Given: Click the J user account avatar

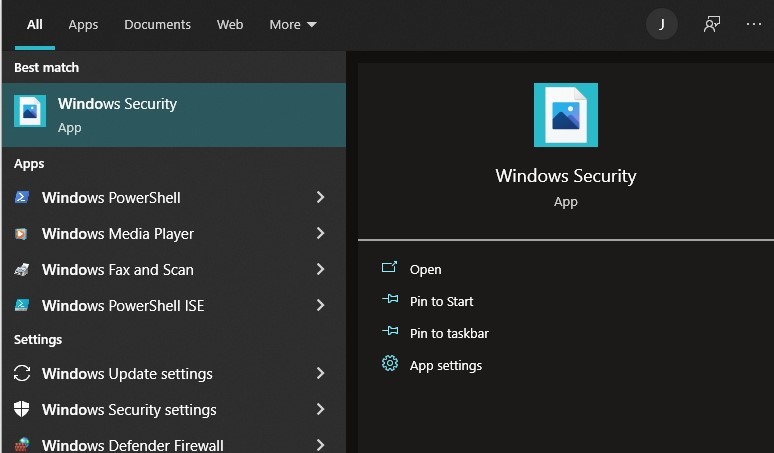Looking at the screenshot, I should pyautogui.click(x=661, y=24).
